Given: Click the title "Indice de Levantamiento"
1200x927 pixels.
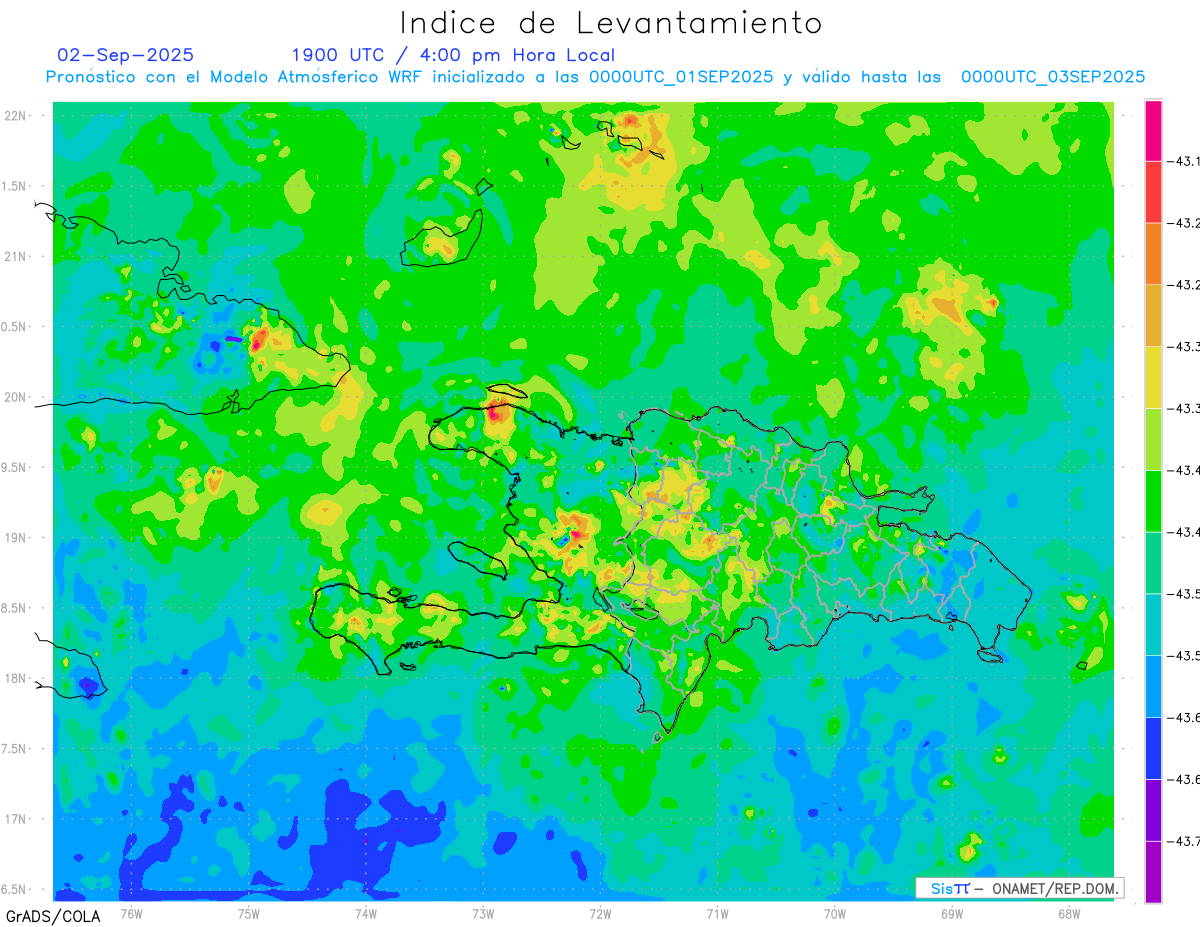Looking at the screenshot, I should pos(611,22).
